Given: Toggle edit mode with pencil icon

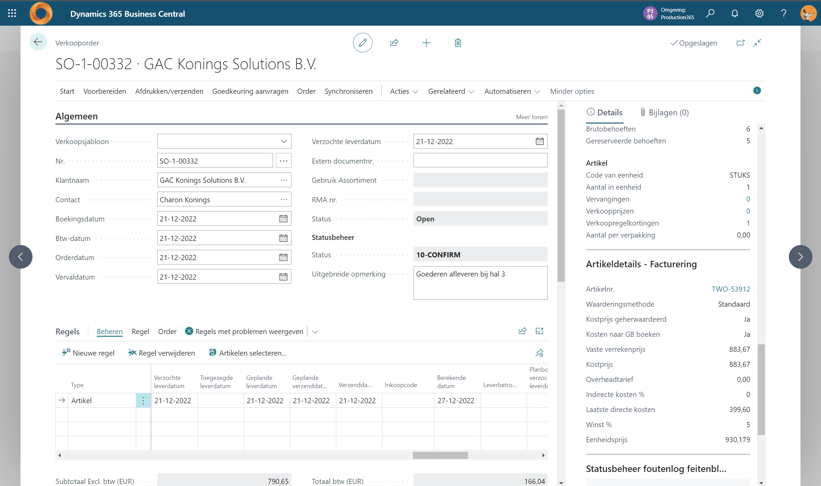Looking at the screenshot, I should 362,42.
